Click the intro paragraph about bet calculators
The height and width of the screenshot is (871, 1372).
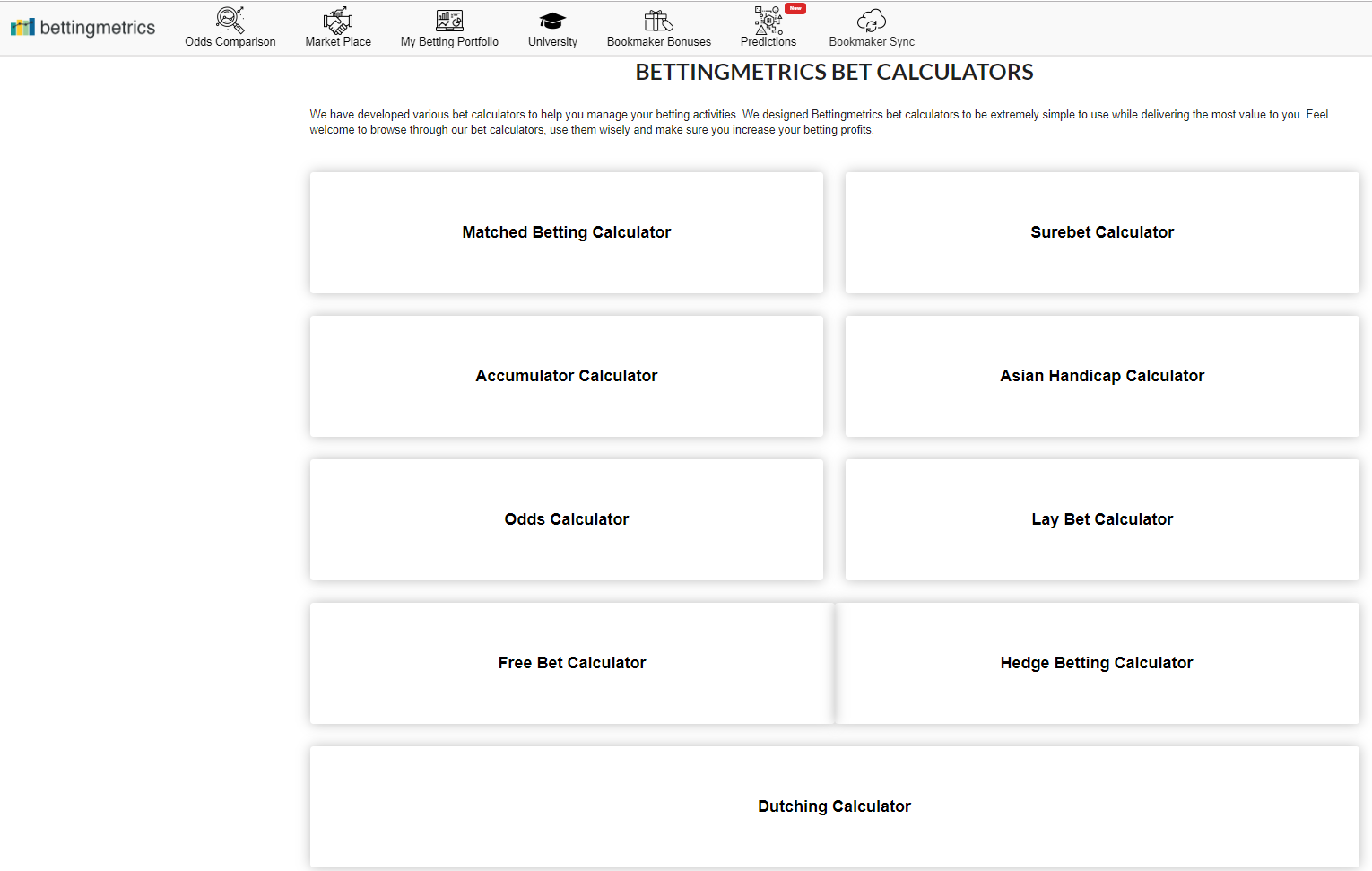[x=819, y=122]
